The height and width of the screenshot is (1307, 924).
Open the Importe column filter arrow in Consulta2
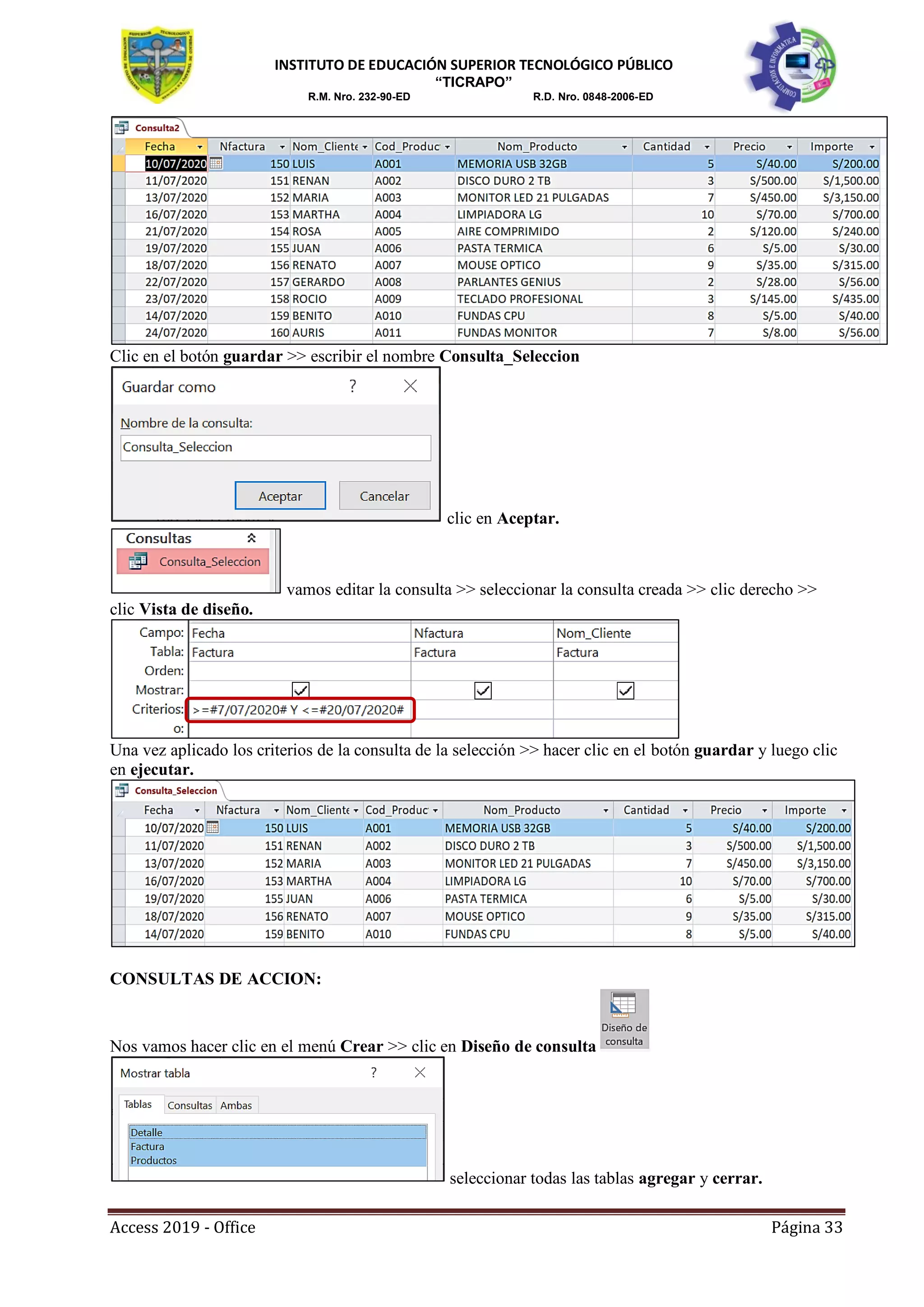[x=872, y=147]
